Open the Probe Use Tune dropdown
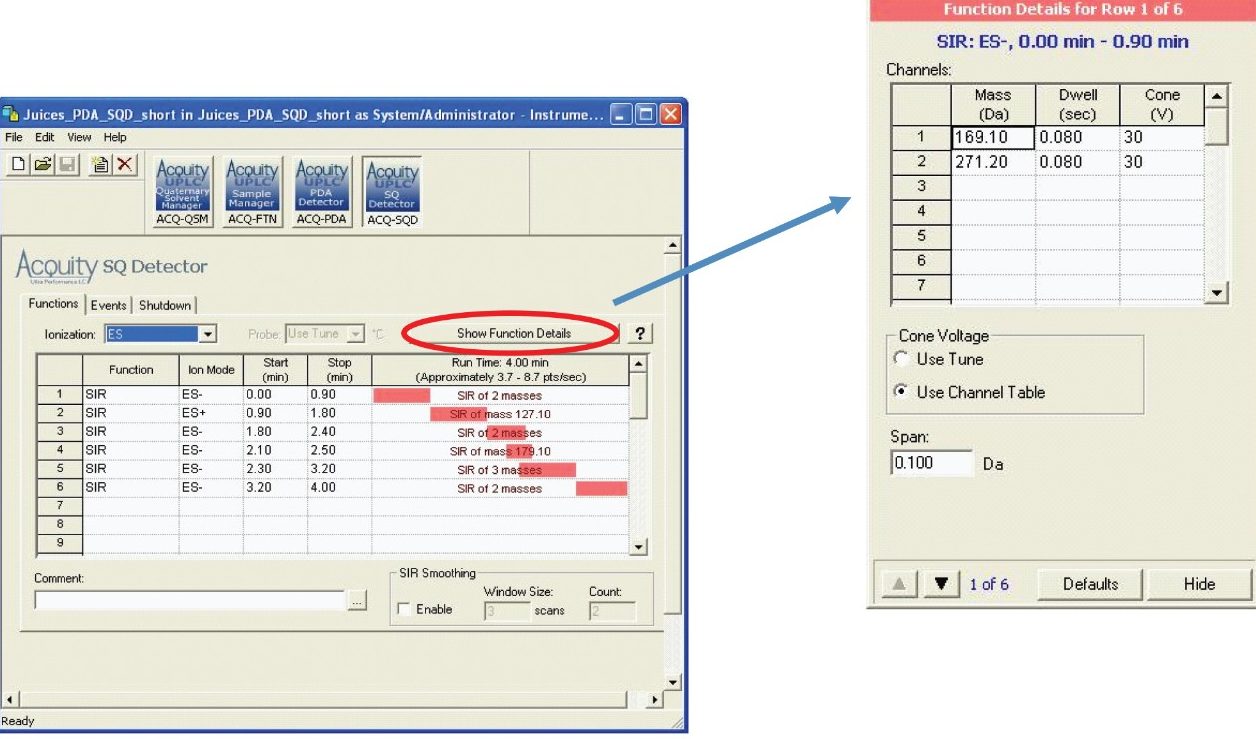Image resolution: width=1256 pixels, height=739 pixels. pyautogui.click(x=356, y=334)
